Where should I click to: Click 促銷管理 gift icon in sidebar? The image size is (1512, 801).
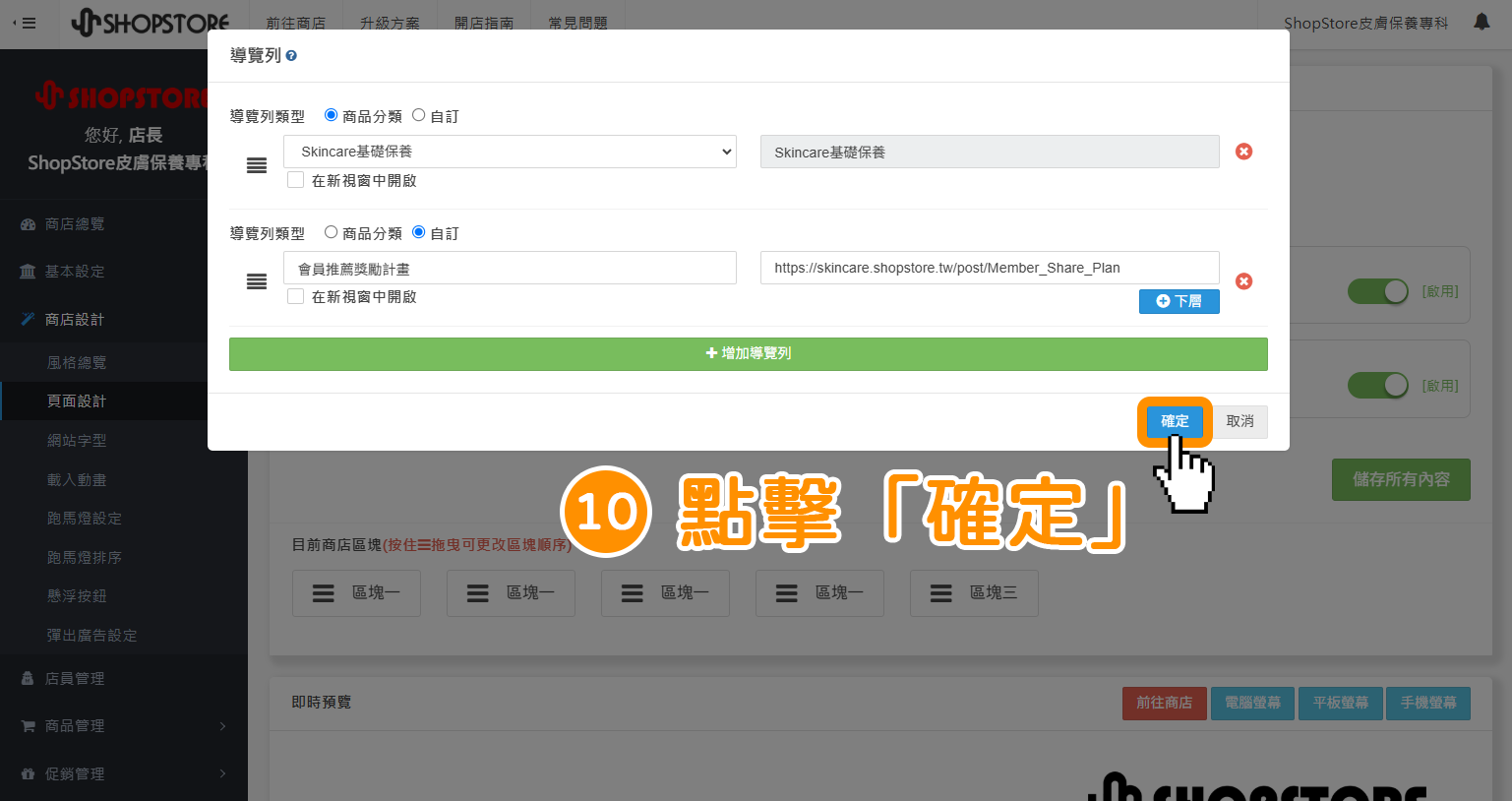(28, 774)
